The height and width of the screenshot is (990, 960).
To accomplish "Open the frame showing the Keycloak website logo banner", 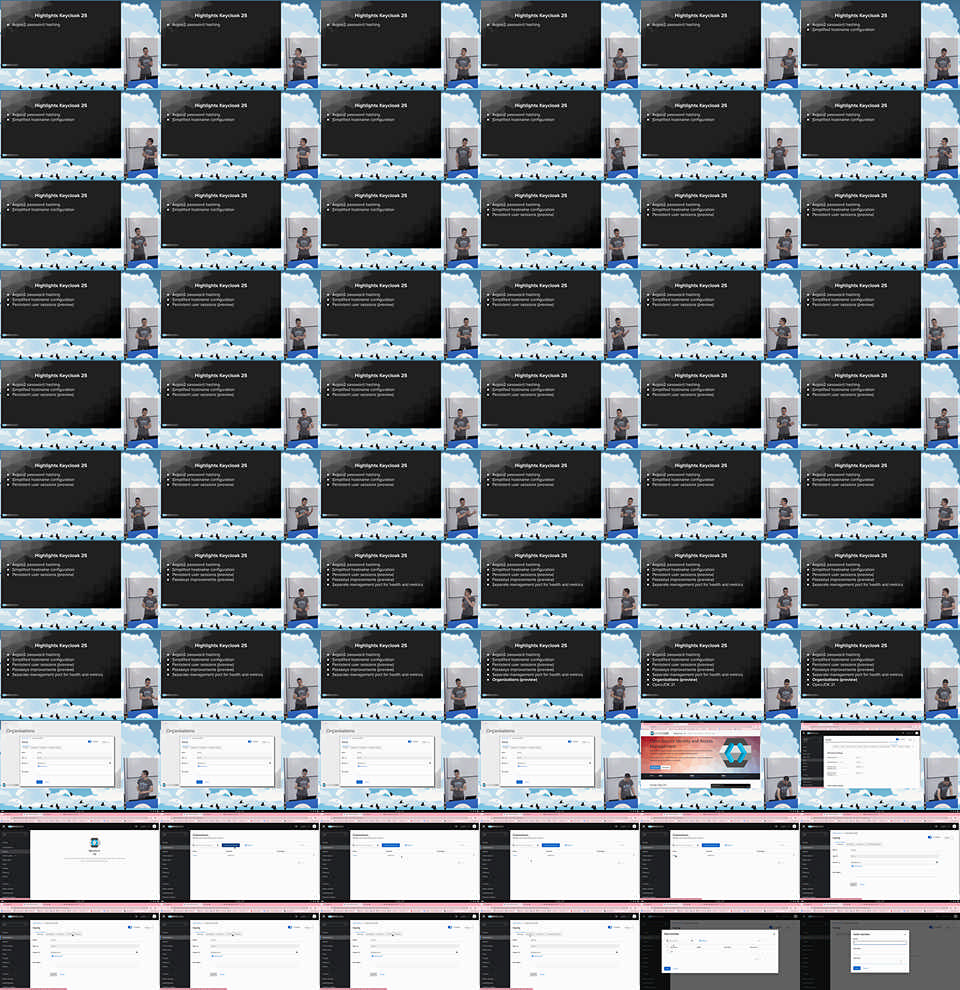I will 719,765.
